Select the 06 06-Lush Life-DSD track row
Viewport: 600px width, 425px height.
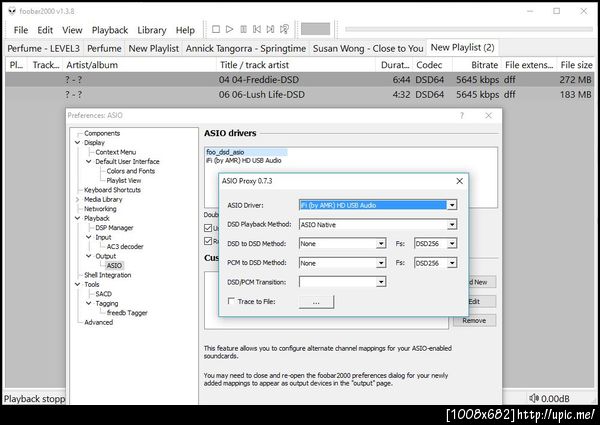point(300,94)
